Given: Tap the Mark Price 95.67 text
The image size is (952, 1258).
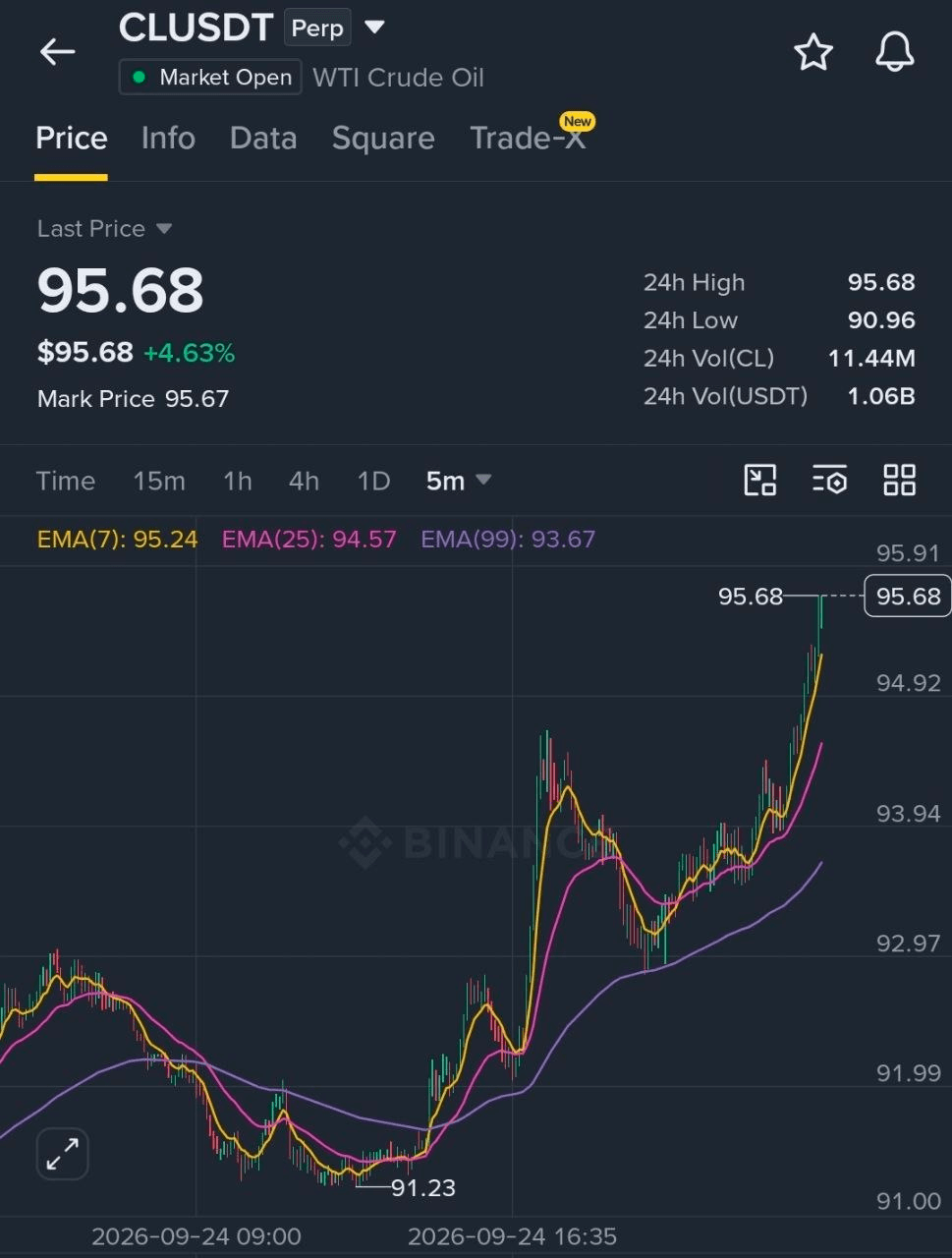Looking at the screenshot, I should [x=133, y=399].
